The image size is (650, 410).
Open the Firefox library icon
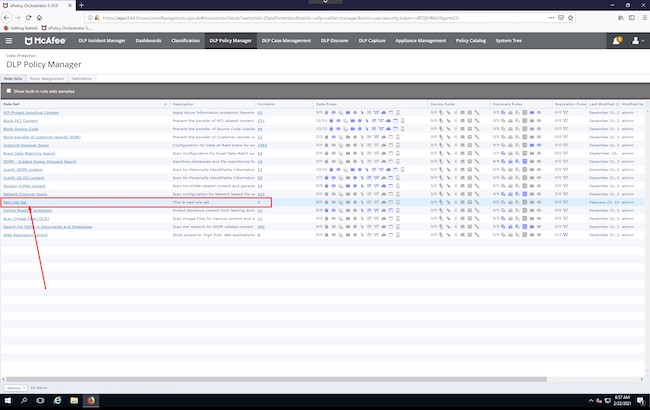[621, 18]
